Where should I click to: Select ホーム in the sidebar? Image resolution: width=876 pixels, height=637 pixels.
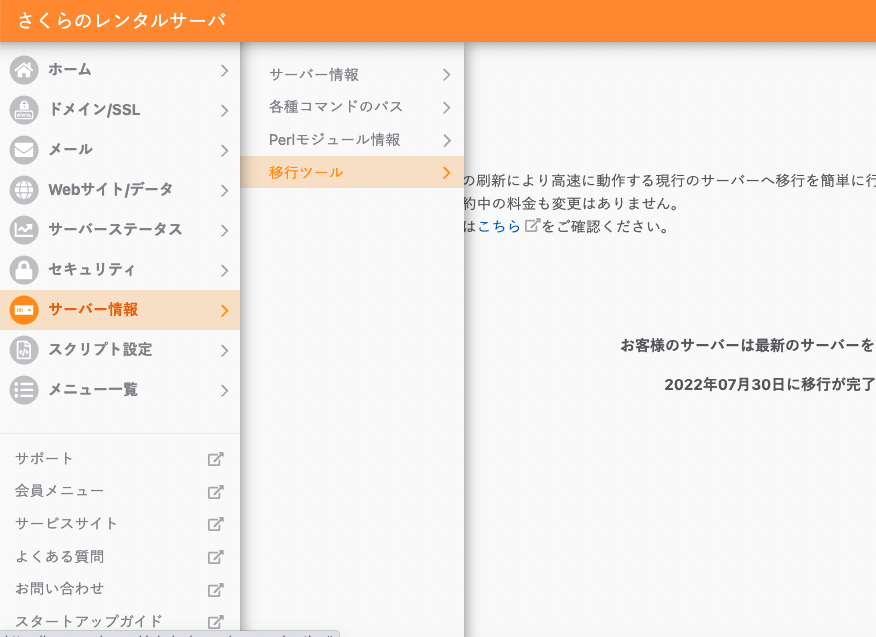tap(120, 70)
